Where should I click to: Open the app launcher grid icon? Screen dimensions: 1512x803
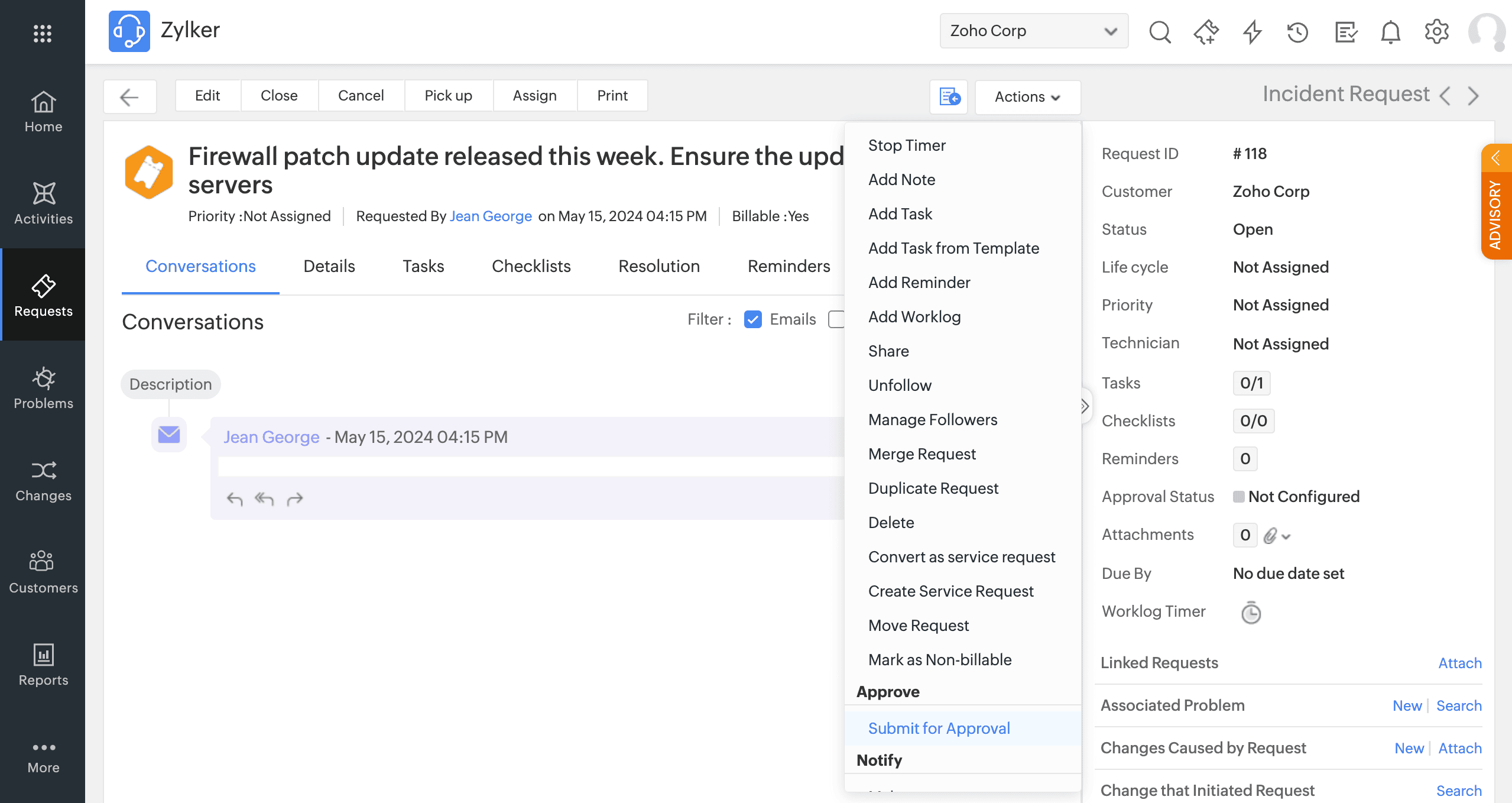43,33
